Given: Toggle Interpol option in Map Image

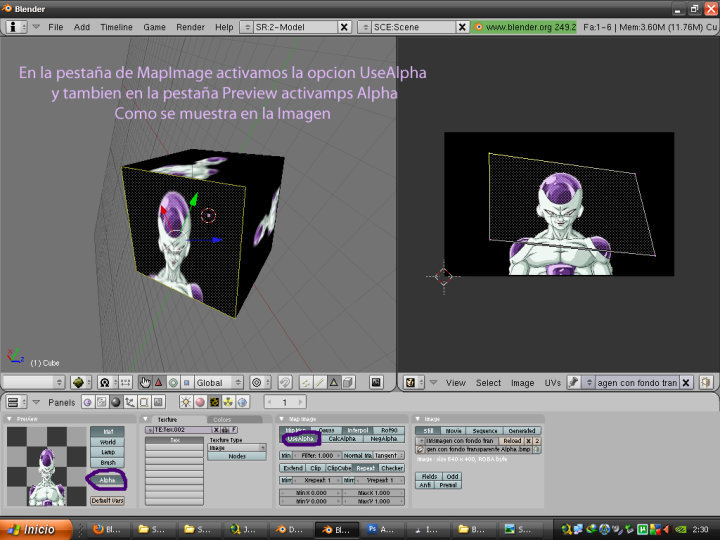Looking at the screenshot, I should (x=358, y=430).
